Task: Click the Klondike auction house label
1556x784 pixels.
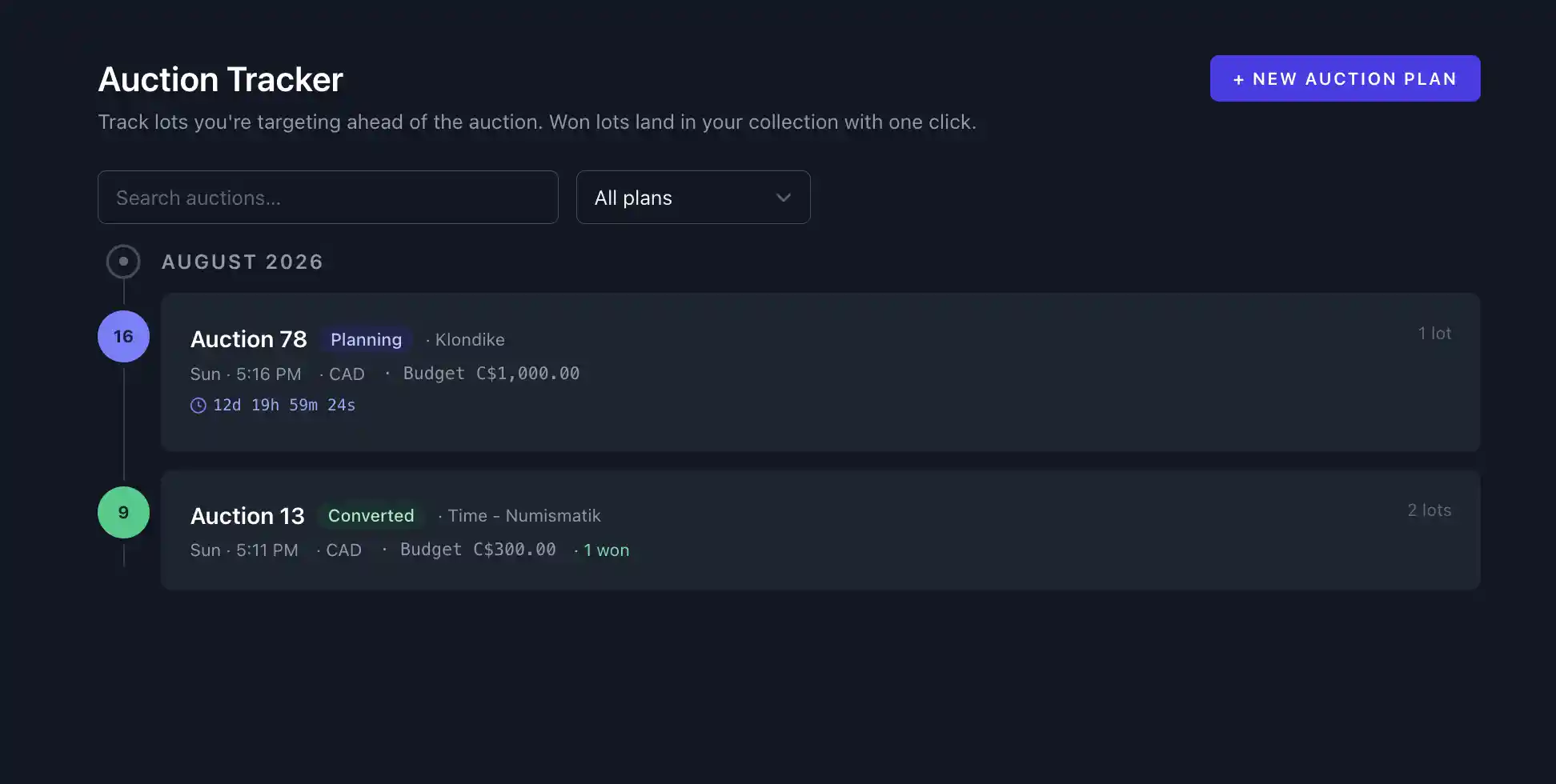Action: [470, 339]
